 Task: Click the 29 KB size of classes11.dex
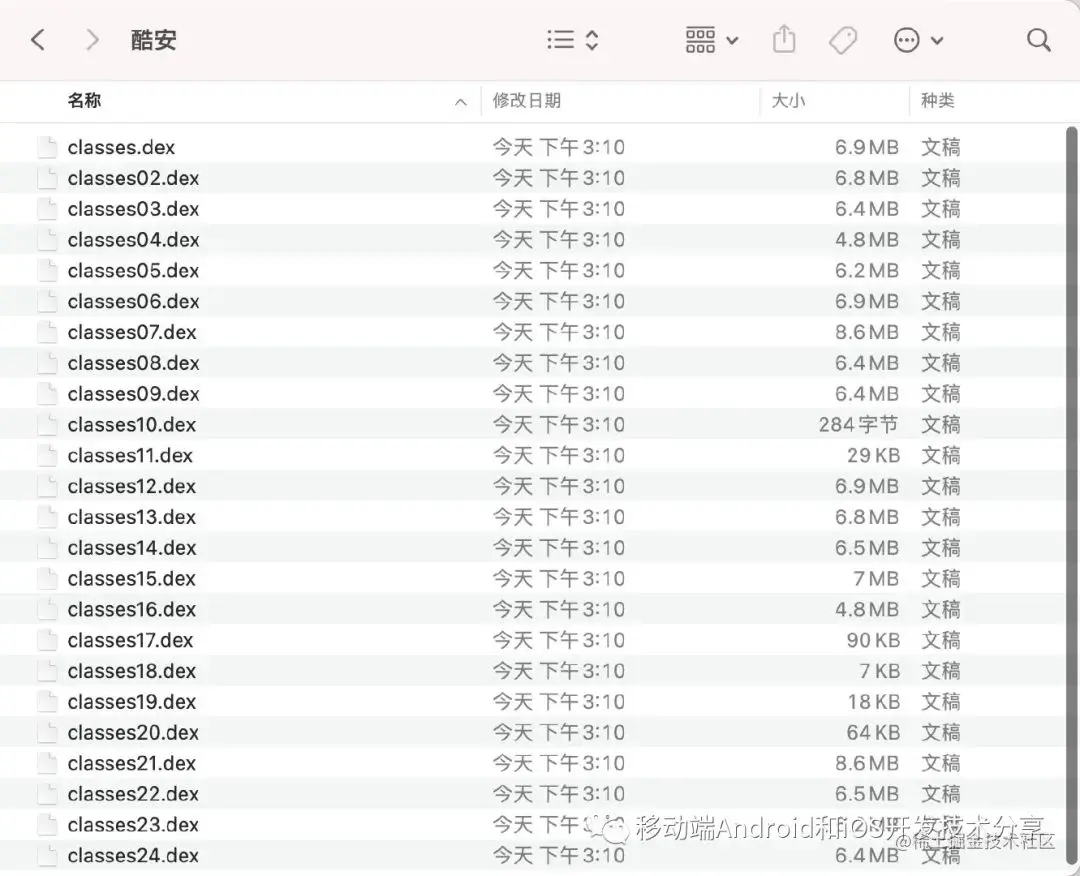[x=873, y=455]
